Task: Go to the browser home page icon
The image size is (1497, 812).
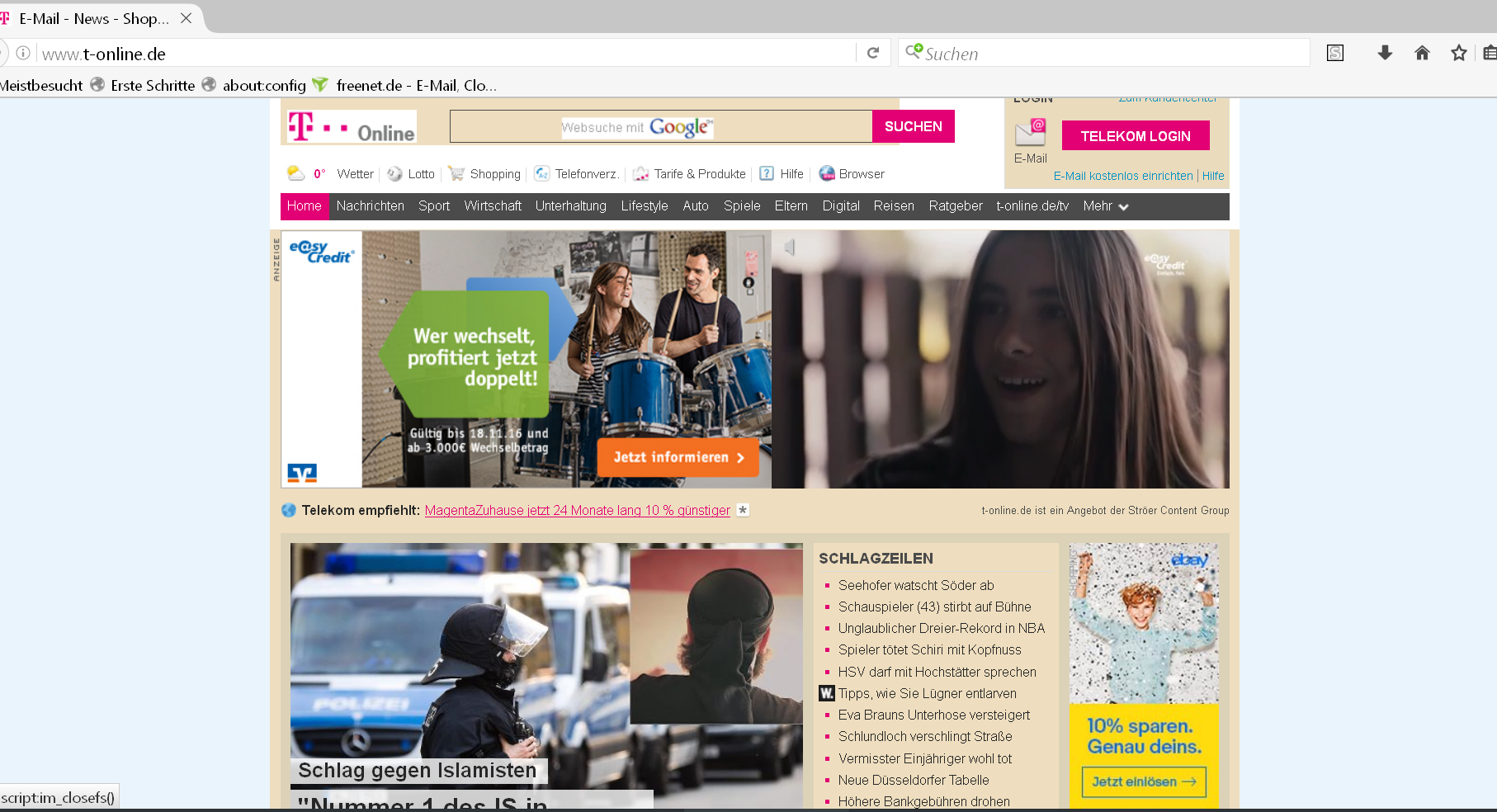Action: point(1422,53)
